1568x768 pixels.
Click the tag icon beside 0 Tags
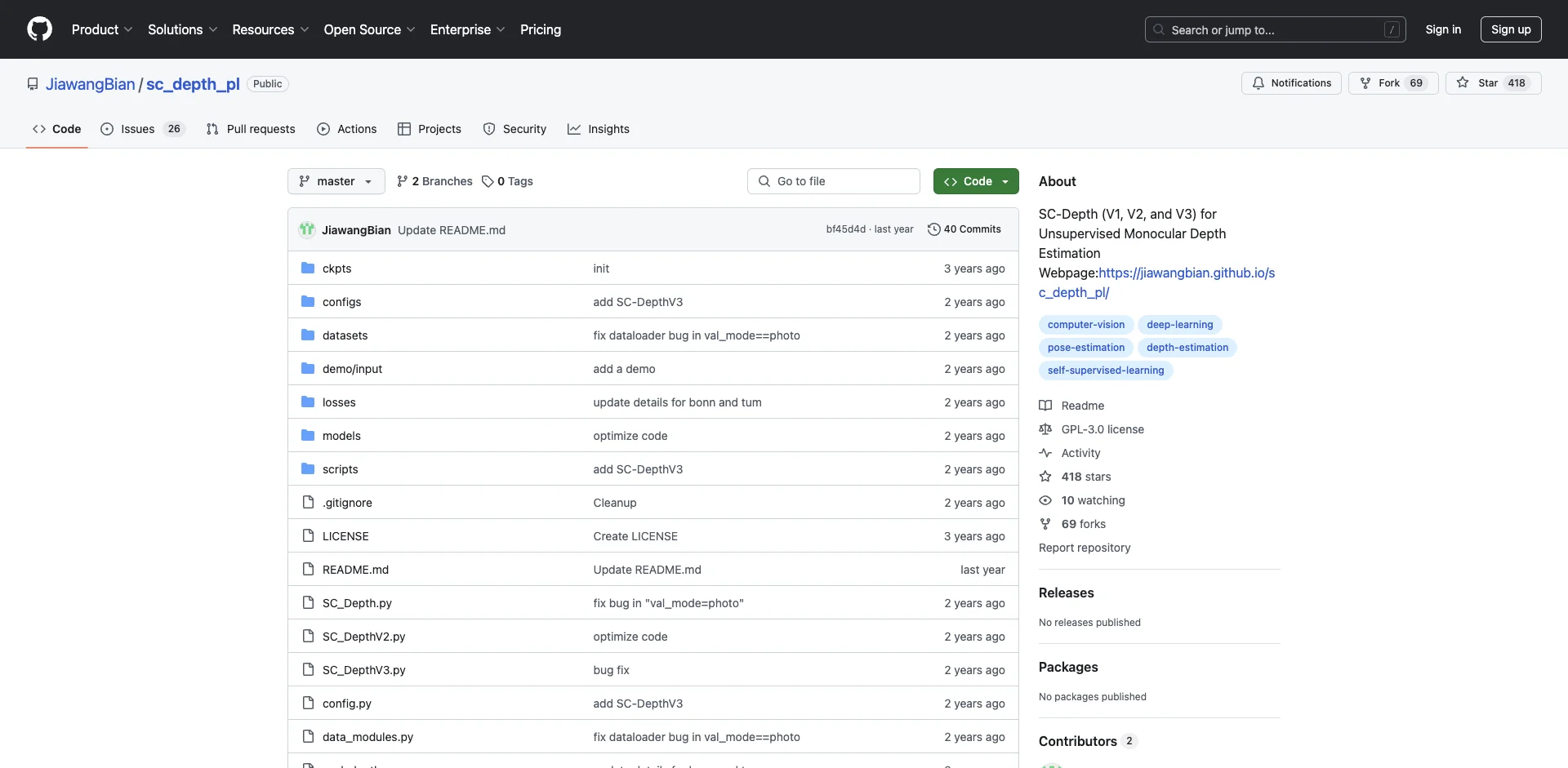click(488, 181)
